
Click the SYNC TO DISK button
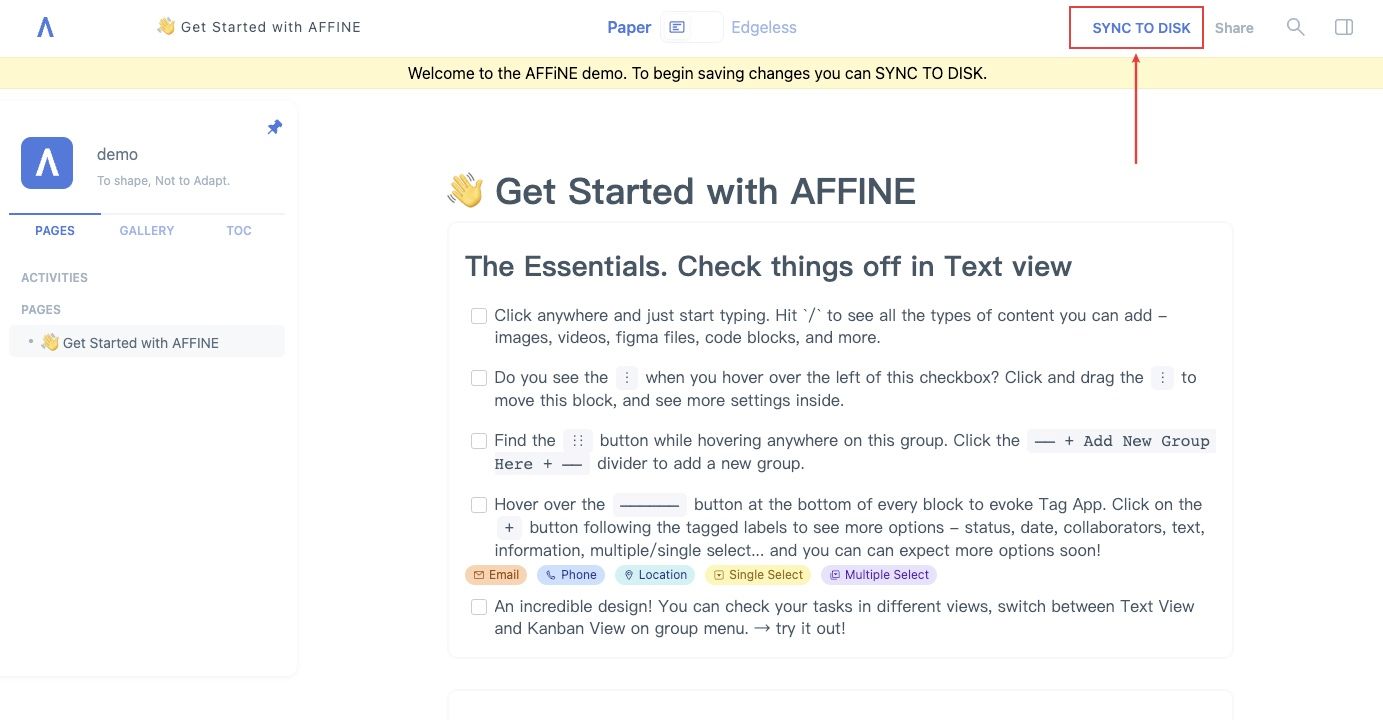click(1141, 28)
